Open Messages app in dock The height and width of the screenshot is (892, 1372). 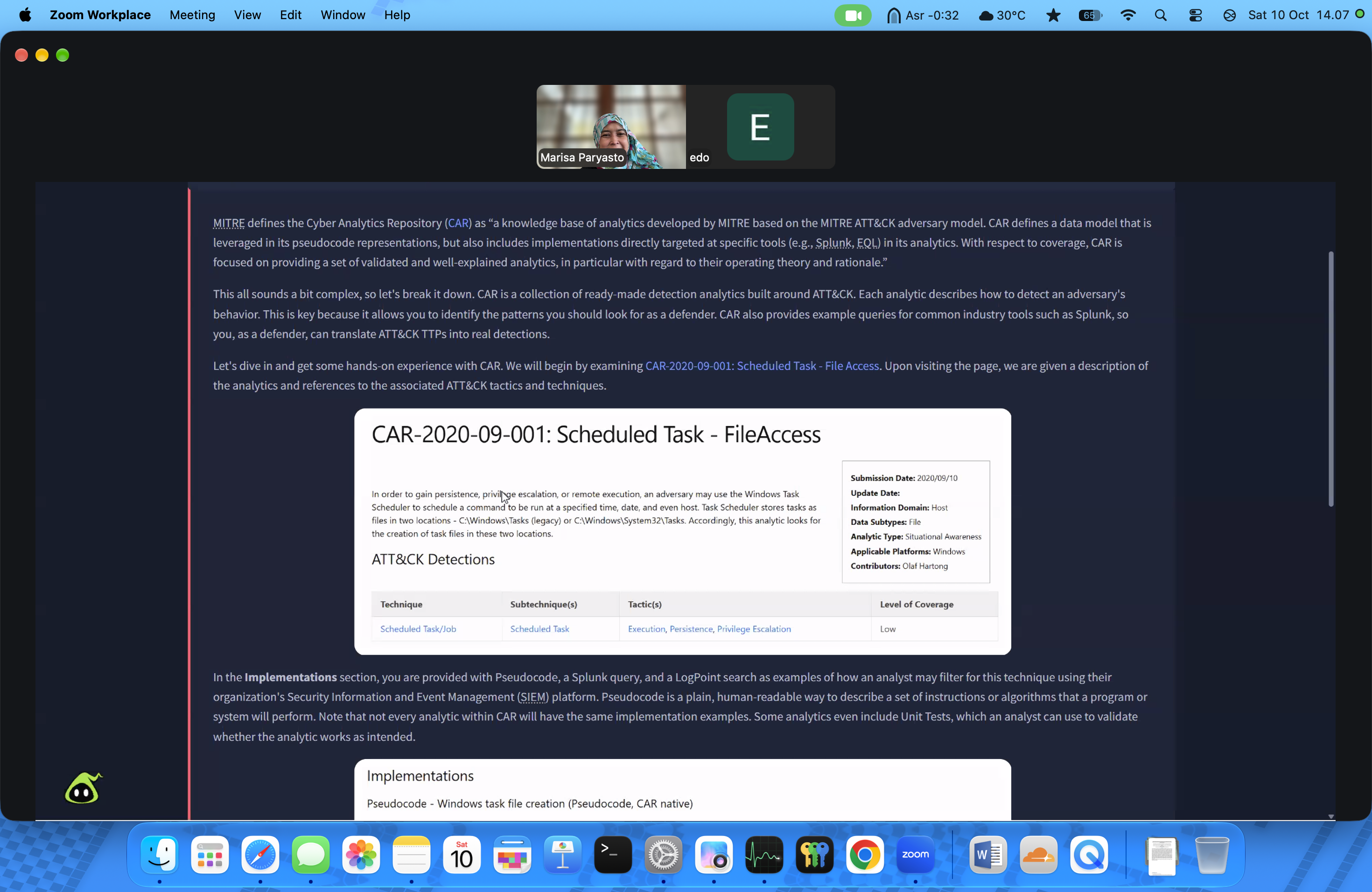point(311,854)
